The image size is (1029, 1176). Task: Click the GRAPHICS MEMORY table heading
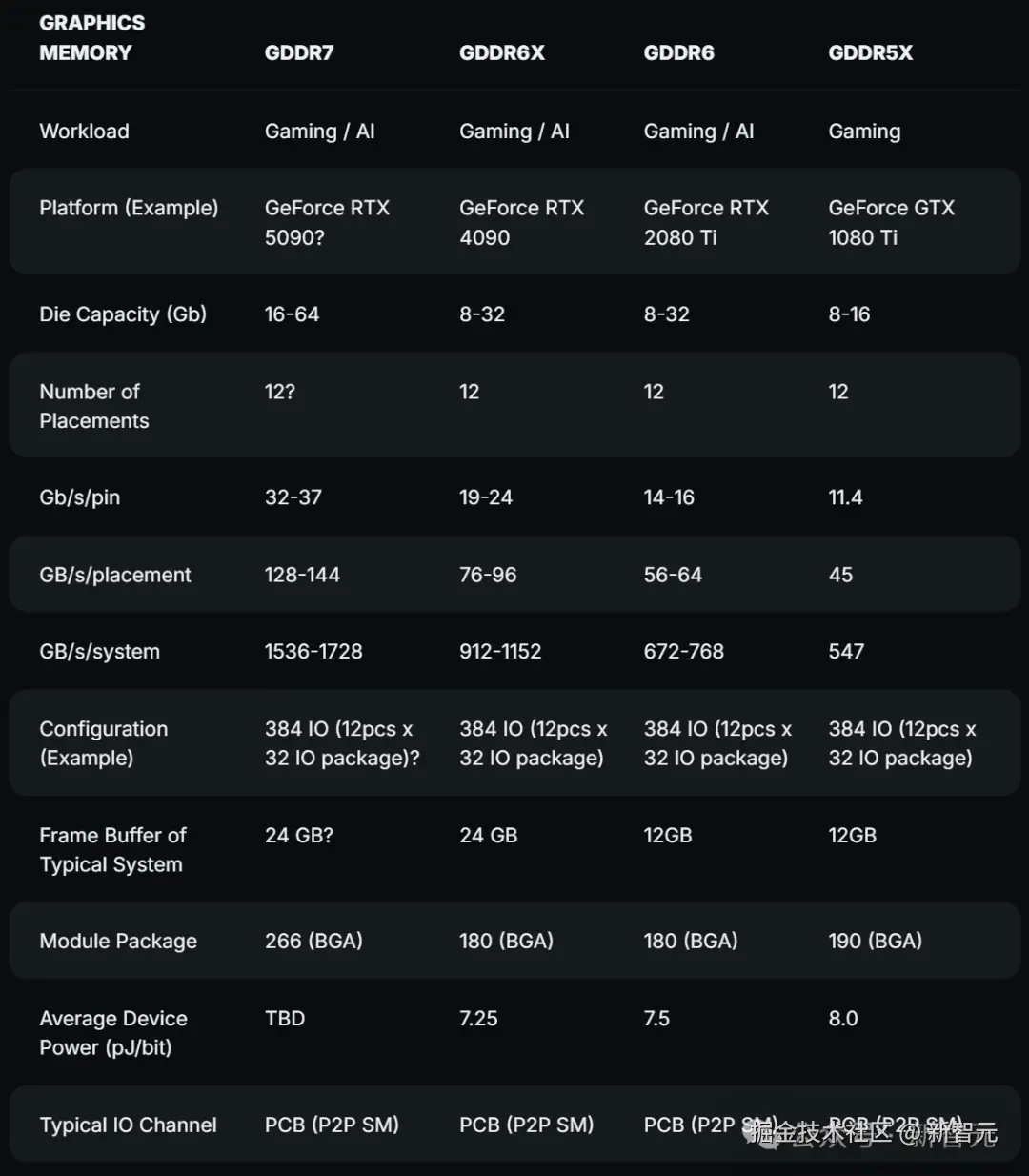tap(91, 37)
